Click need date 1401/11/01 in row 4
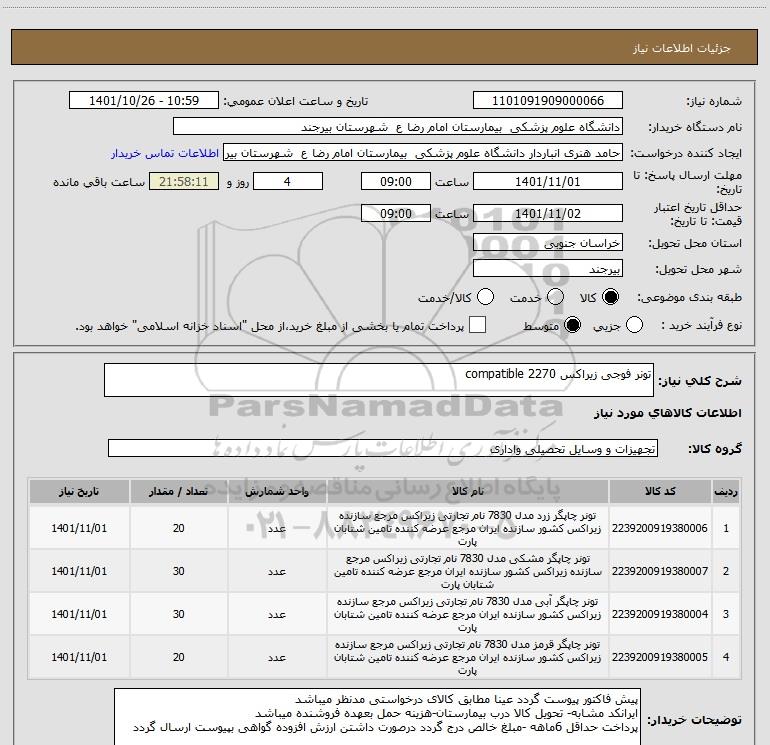The image size is (770, 745). coord(79,657)
